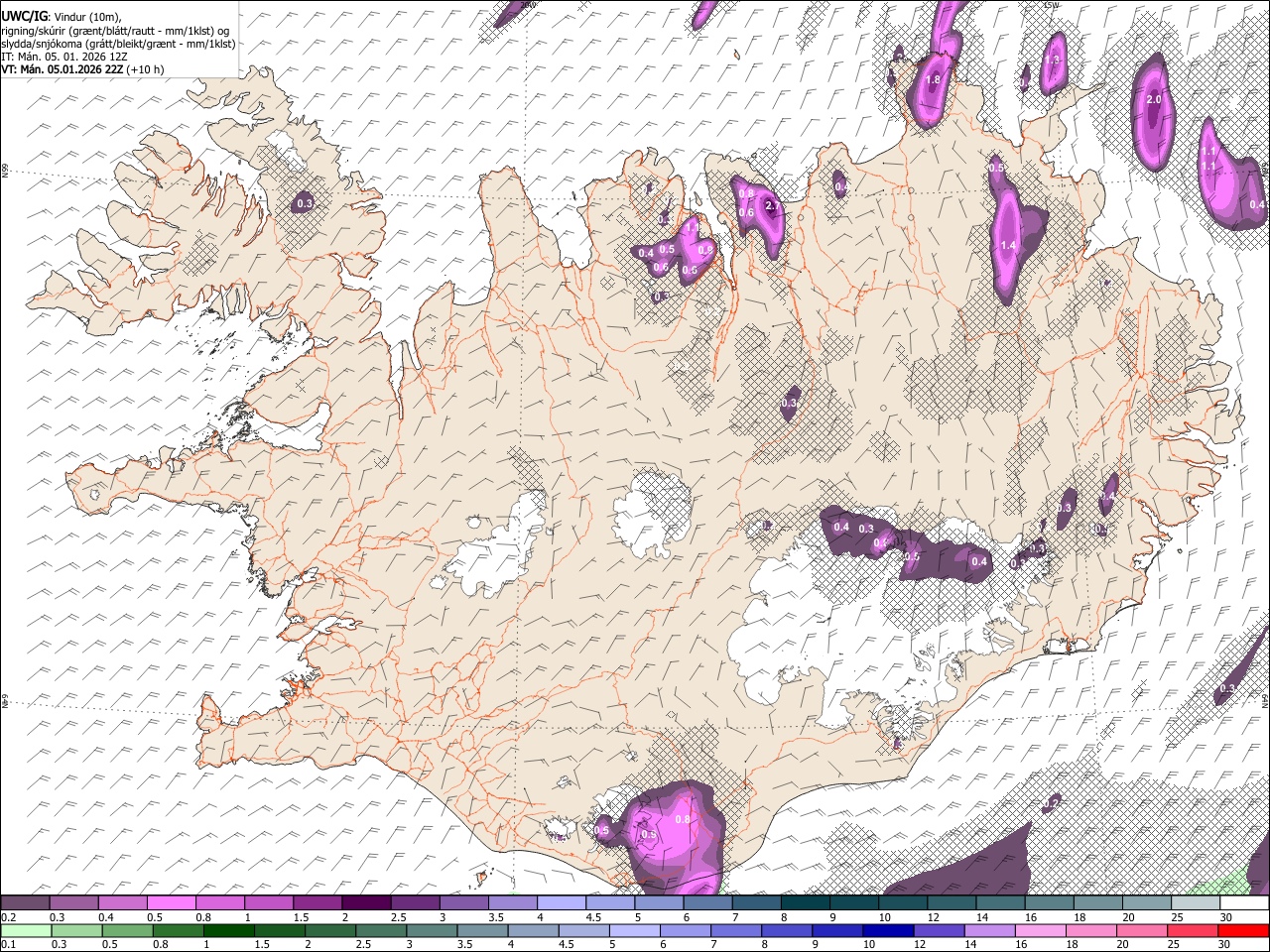This screenshot has height=952, width=1270.
Task: Pick the deep navy blue 10 swatch on the rain scale
Action: coord(887,931)
